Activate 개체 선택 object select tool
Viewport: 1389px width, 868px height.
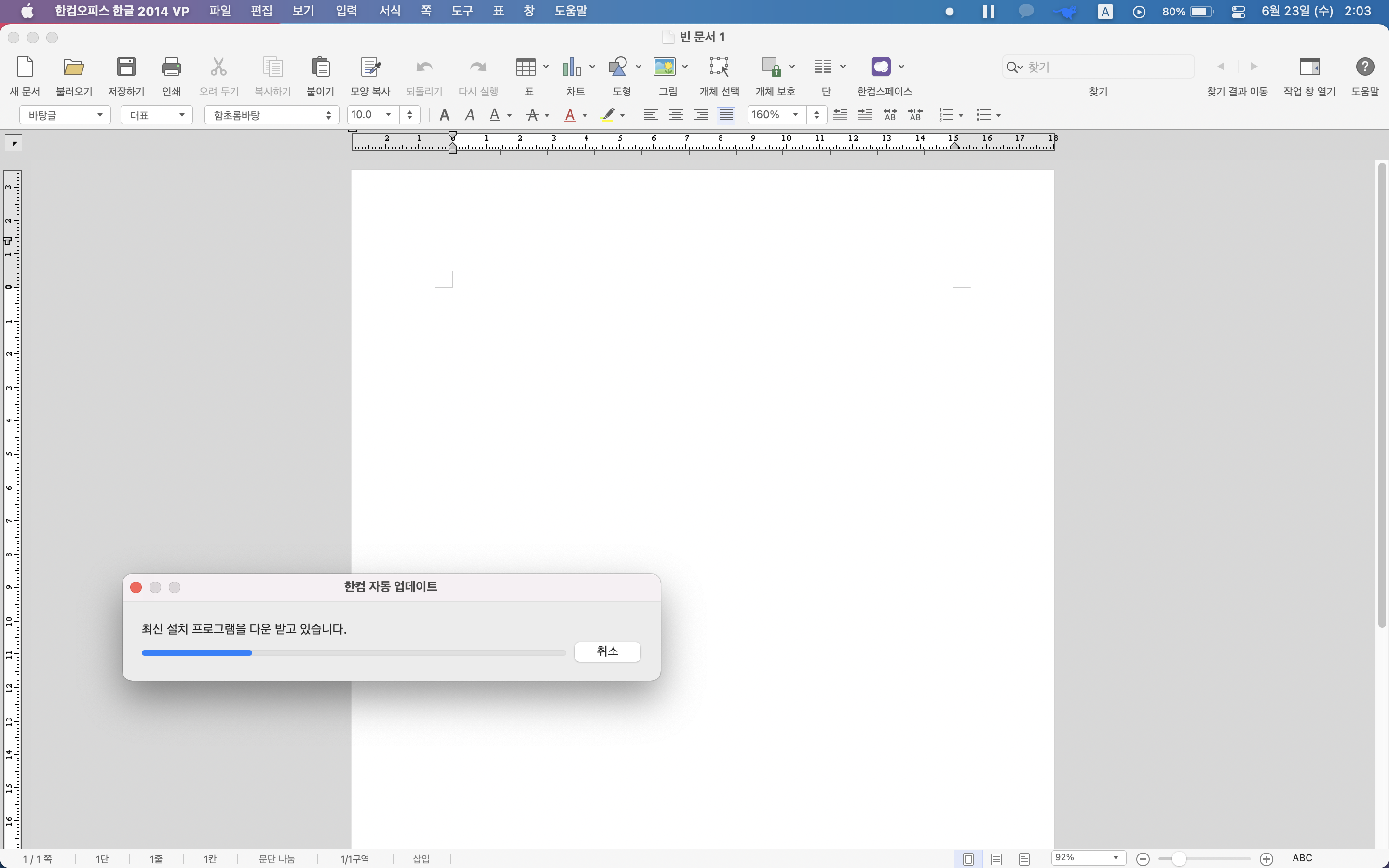[719, 67]
